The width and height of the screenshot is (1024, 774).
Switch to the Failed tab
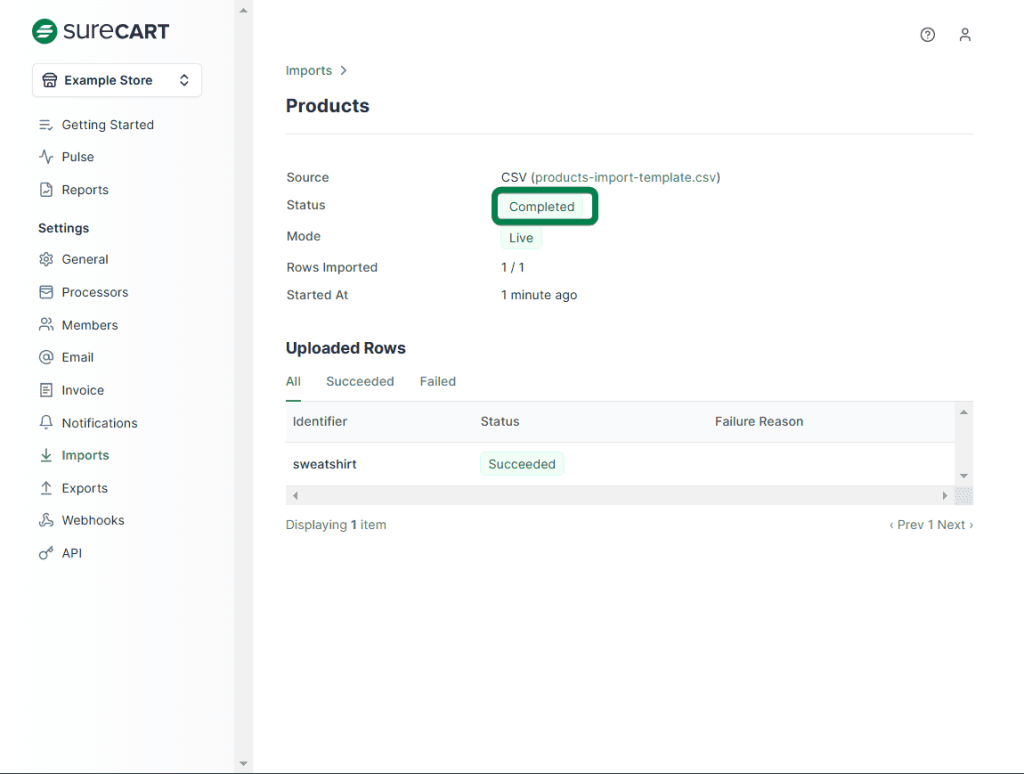click(x=437, y=381)
